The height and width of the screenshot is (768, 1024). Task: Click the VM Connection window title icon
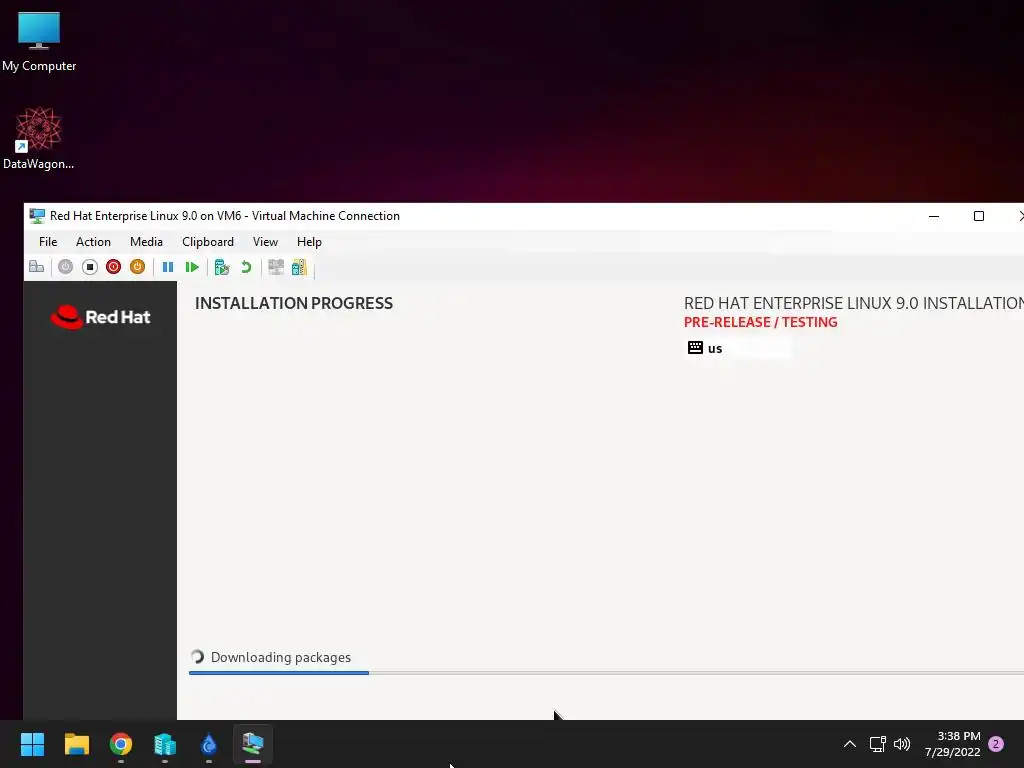click(x=37, y=216)
